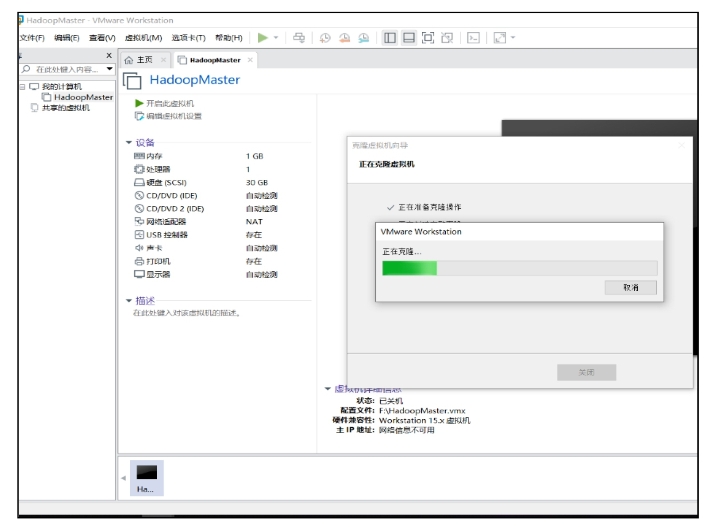Click the 网络适配器 network adapter icon

click(x=139, y=222)
